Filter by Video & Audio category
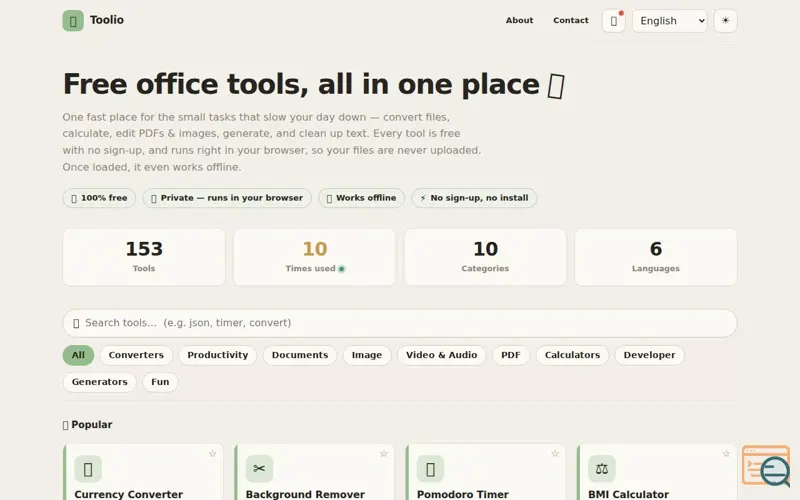 [x=442, y=355]
